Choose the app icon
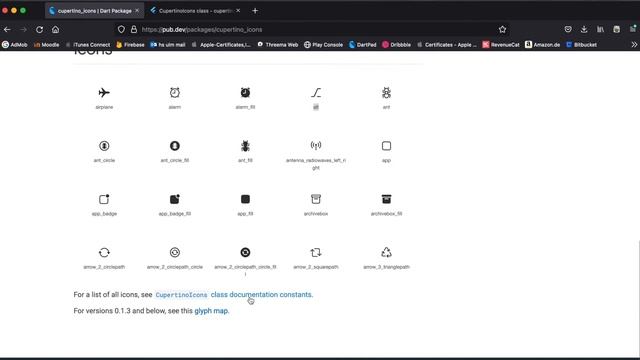Screen dimensions: 640x360 point(386,146)
